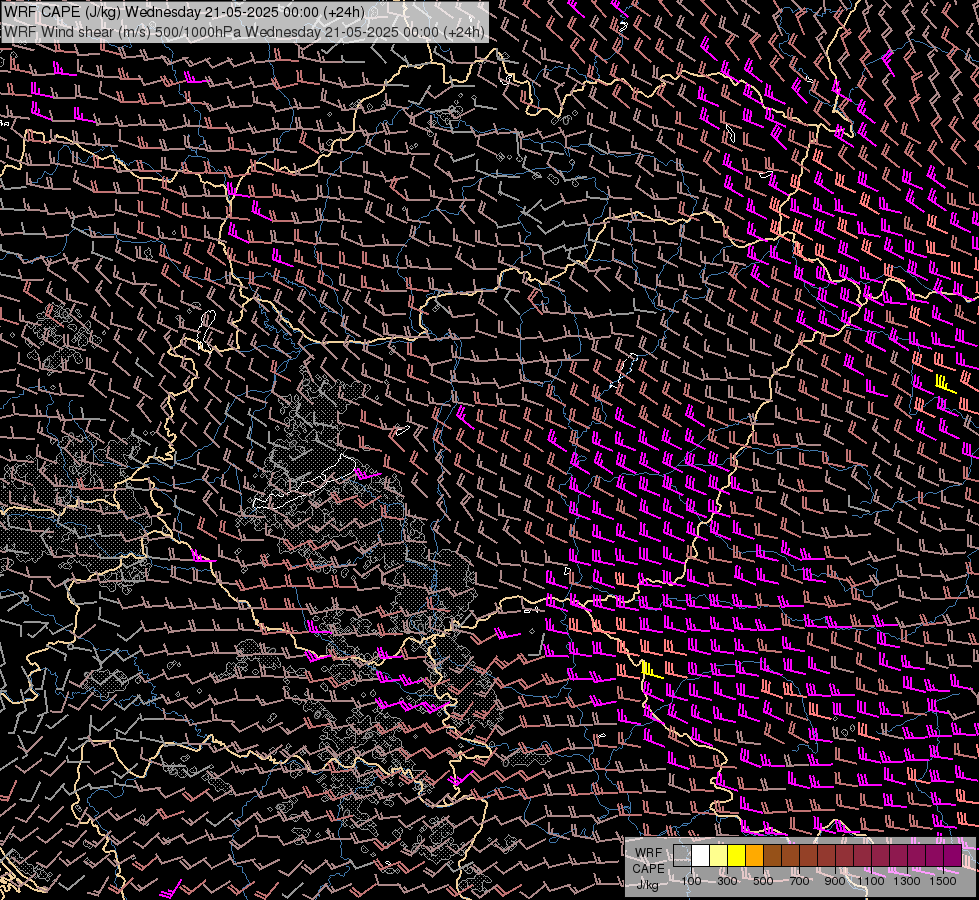Click the legend value 1100
This screenshot has height=900, width=979.
871,881
